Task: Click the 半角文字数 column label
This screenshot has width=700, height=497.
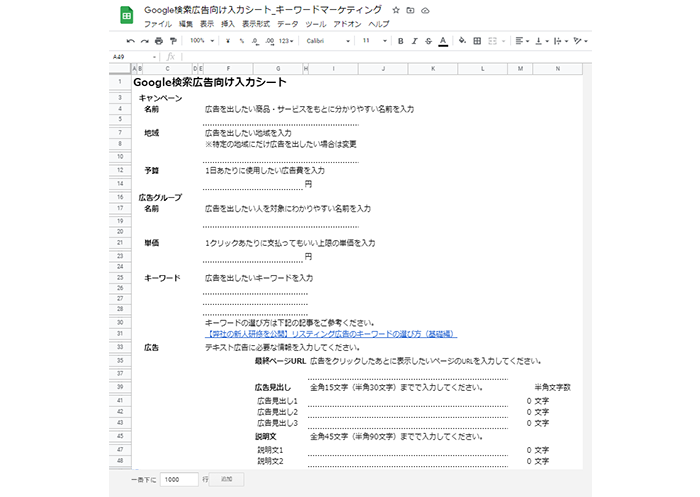Action: 553,388
